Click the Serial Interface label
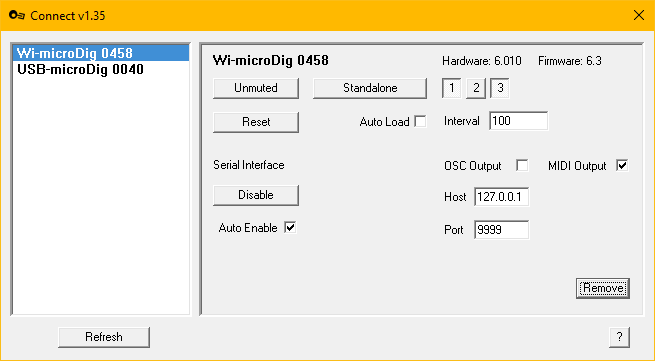This screenshot has height=361, width=655. click(249, 165)
